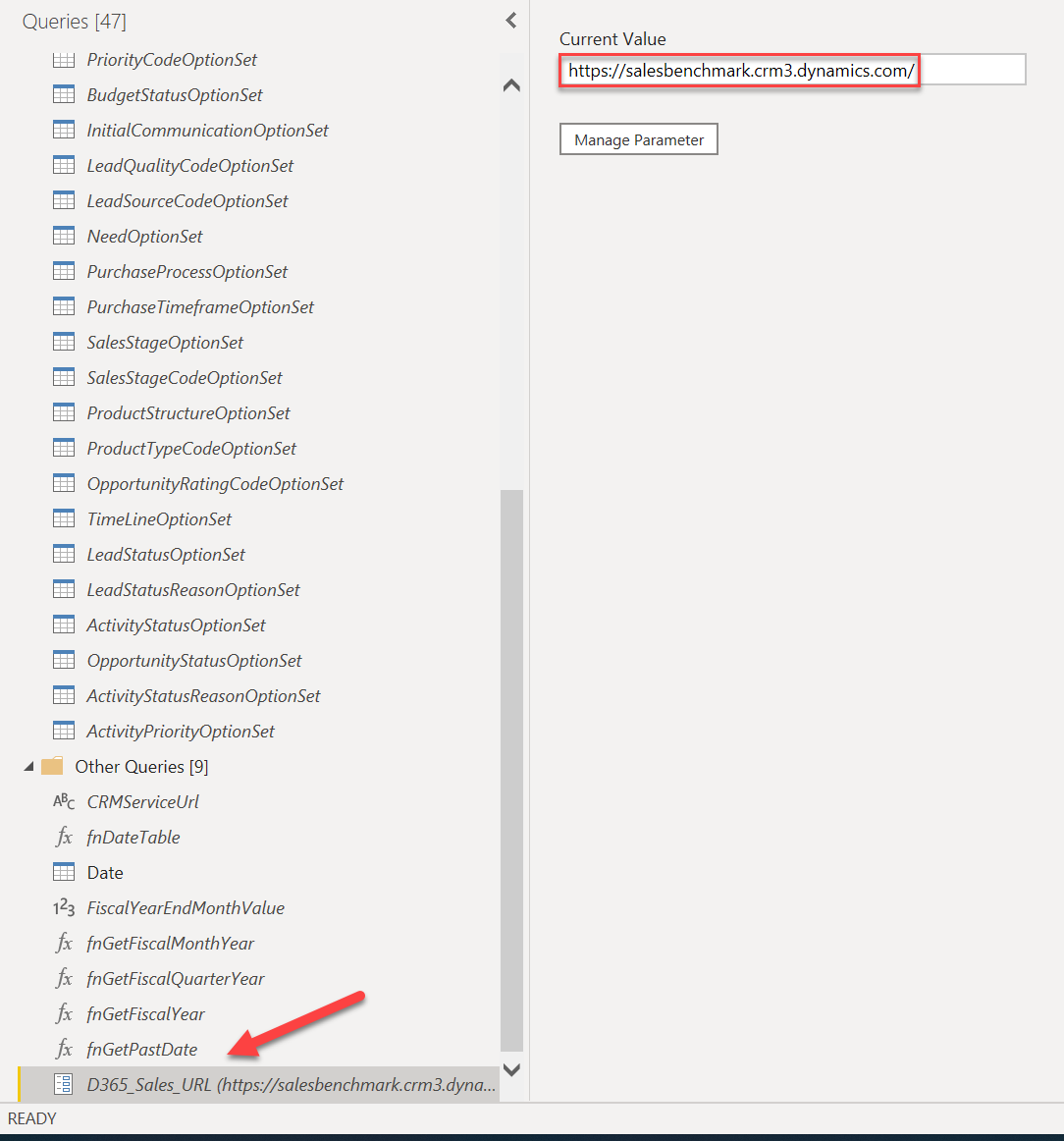Click the ProductStructureOptionSet table icon
The height and width of the screenshot is (1141, 1064).
(x=63, y=413)
